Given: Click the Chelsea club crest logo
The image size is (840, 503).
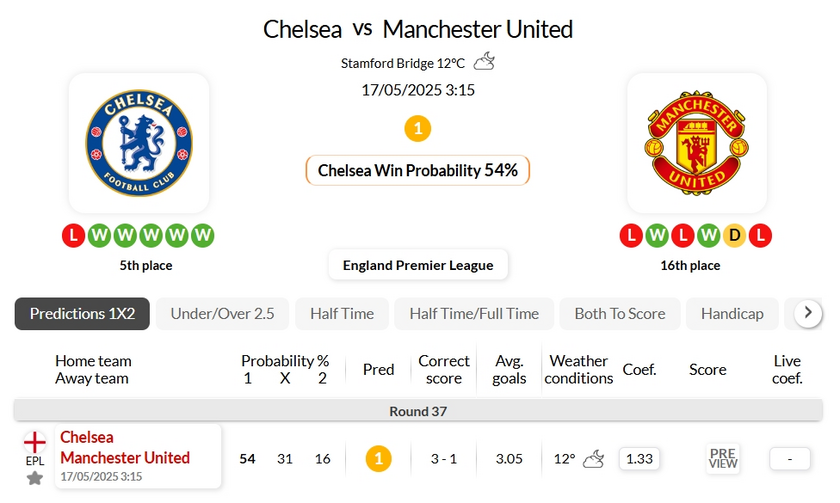Looking at the screenshot, I should [139, 142].
